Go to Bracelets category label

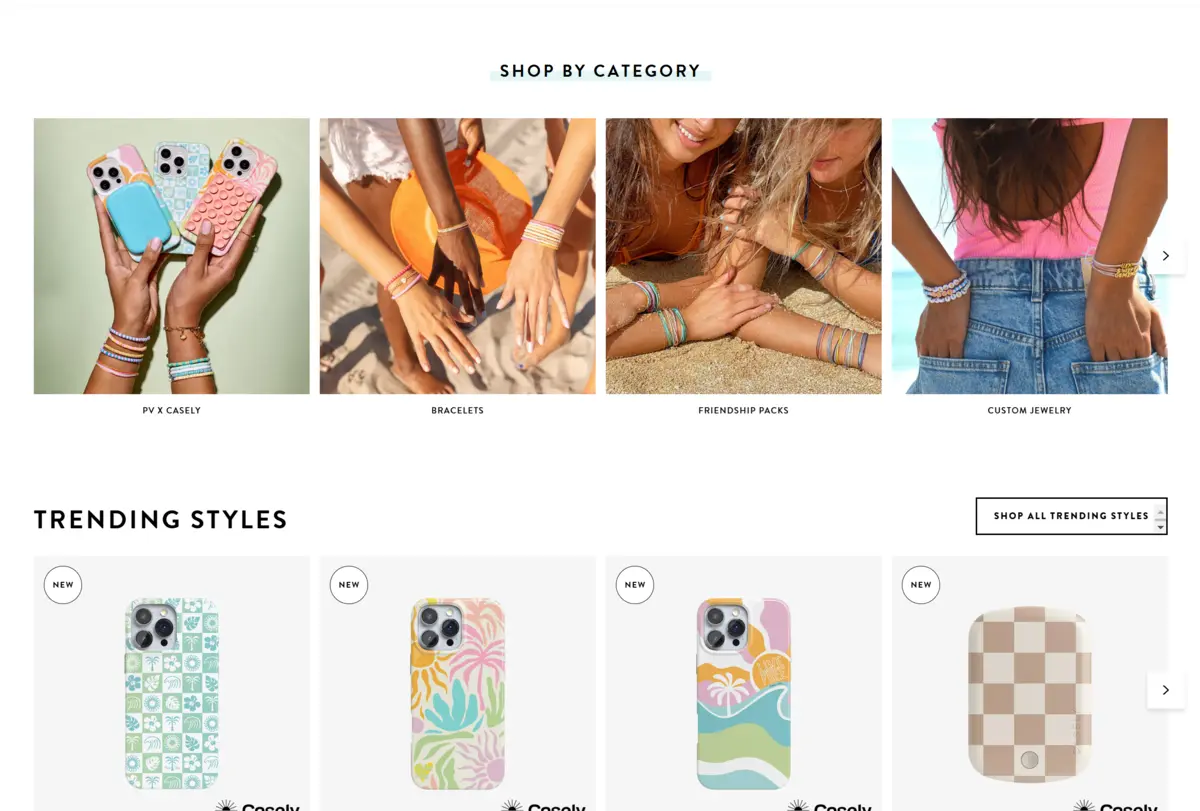click(458, 411)
